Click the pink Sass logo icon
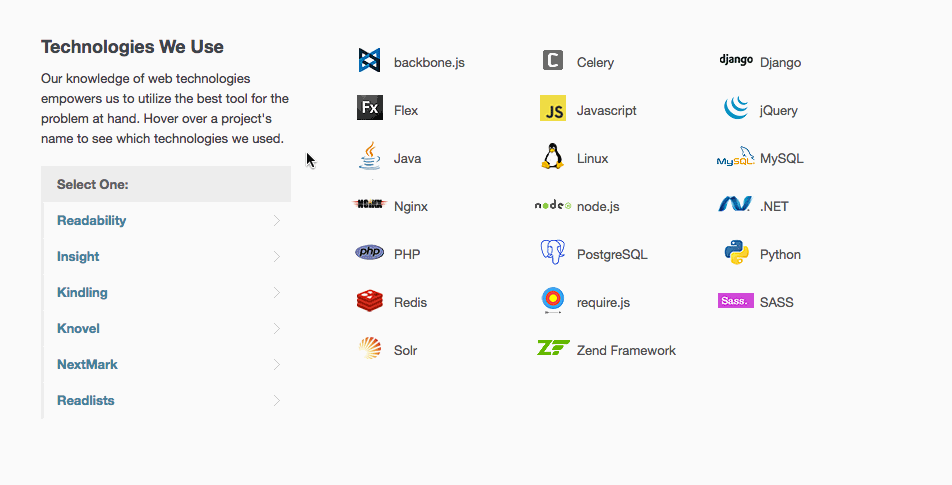The width and height of the screenshot is (952, 485). tap(736, 300)
